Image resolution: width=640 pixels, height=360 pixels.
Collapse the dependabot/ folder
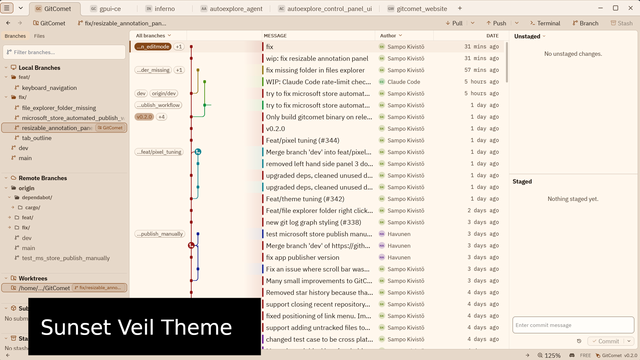point(9,198)
